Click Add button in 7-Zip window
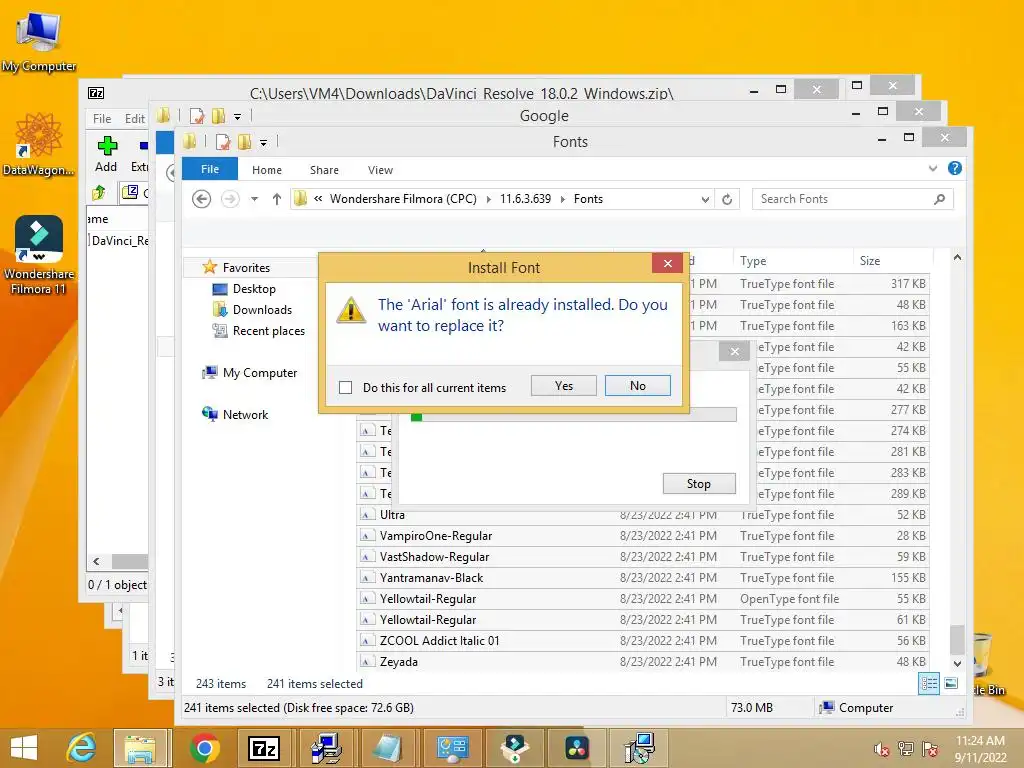 tap(106, 153)
